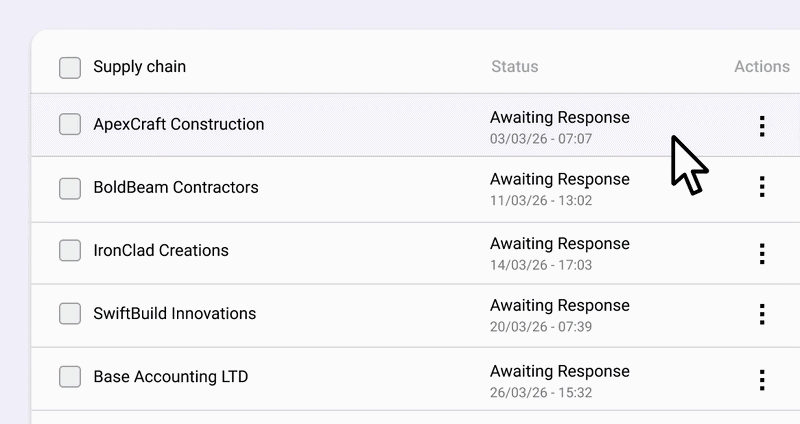
Task: Open actions menu for ApexCraft Construction
Action: [x=762, y=125]
